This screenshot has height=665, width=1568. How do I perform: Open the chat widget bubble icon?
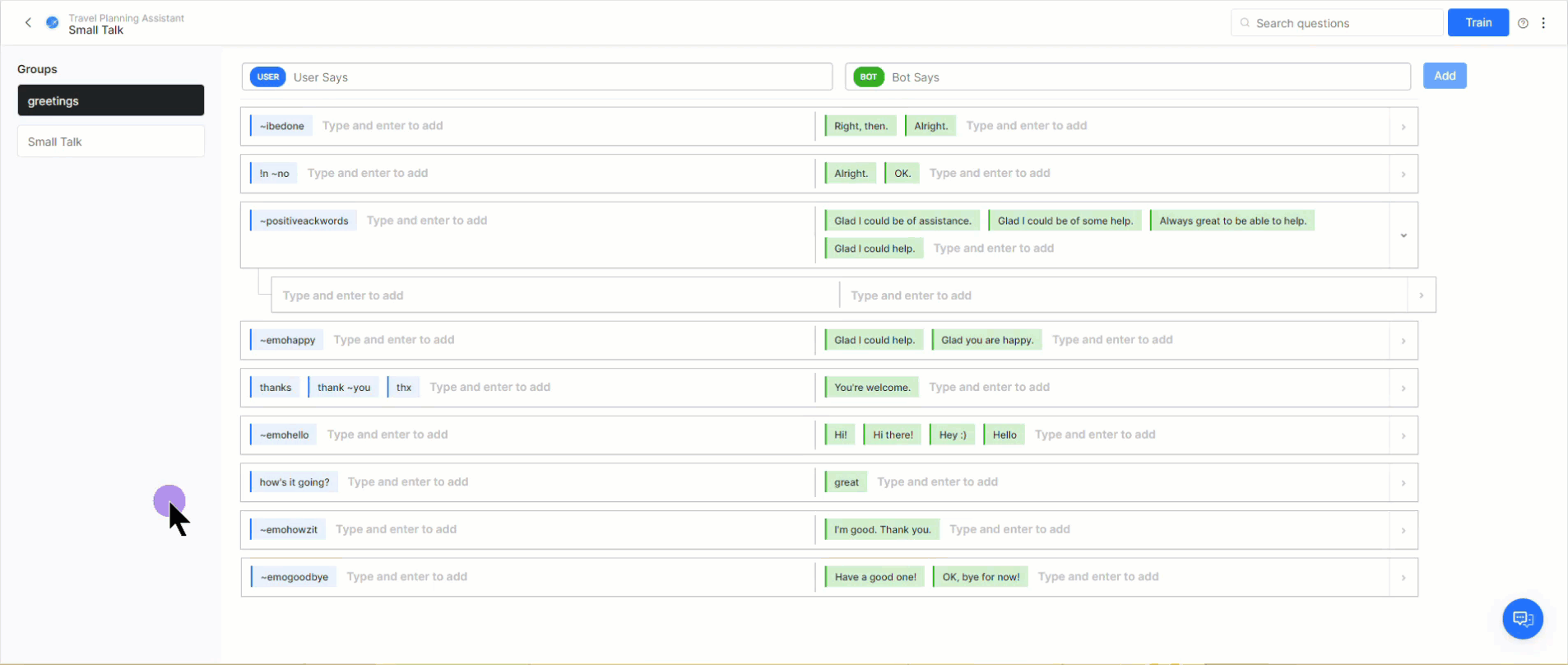coord(1522,619)
